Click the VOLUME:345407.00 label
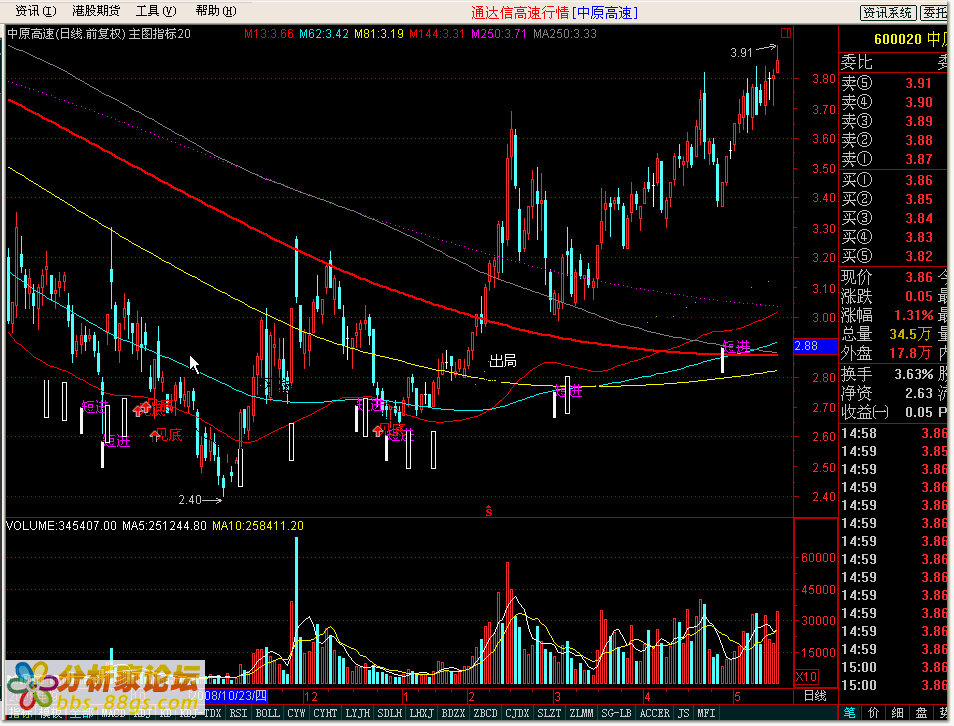Image resolution: width=954 pixels, height=726 pixels. [61, 526]
